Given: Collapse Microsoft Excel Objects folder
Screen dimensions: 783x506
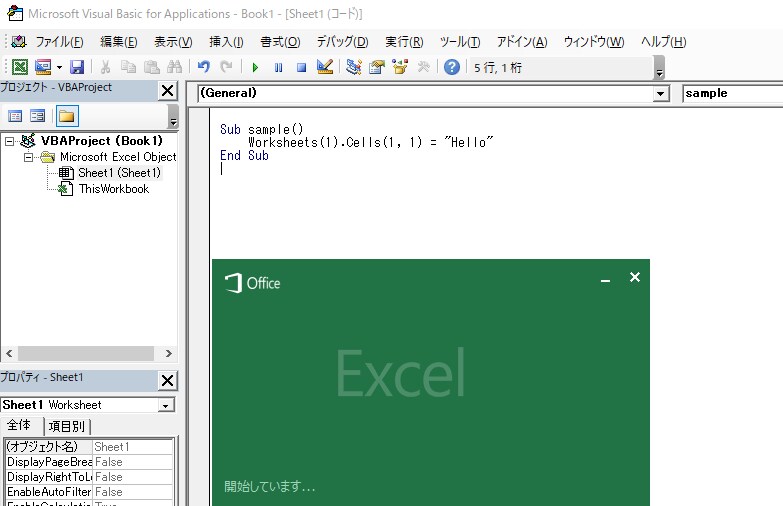Looking at the screenshot, I should click(x=28, y=157).
